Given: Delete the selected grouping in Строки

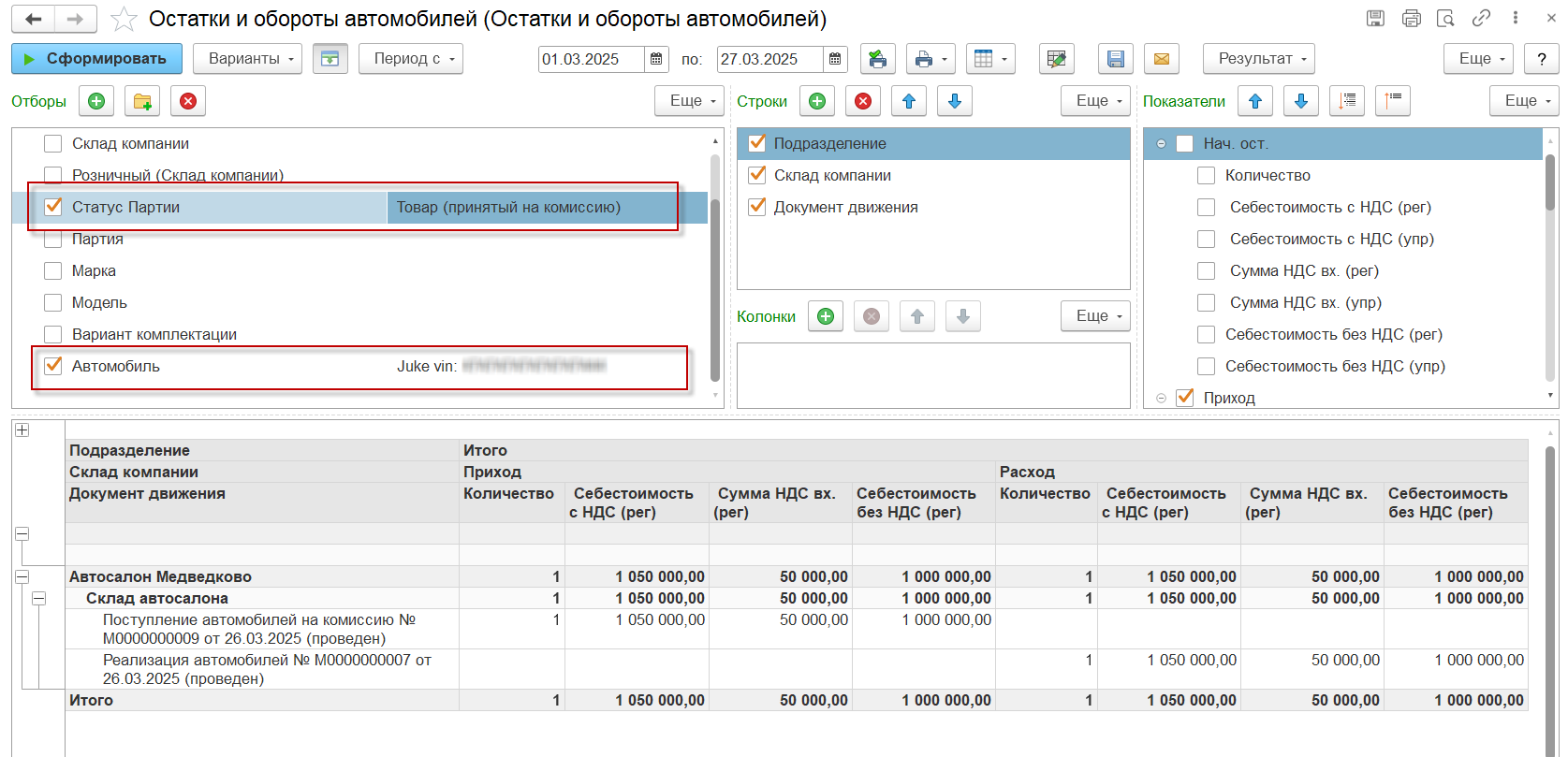Looking at the screenshot, I should click(x=863, y=101).
